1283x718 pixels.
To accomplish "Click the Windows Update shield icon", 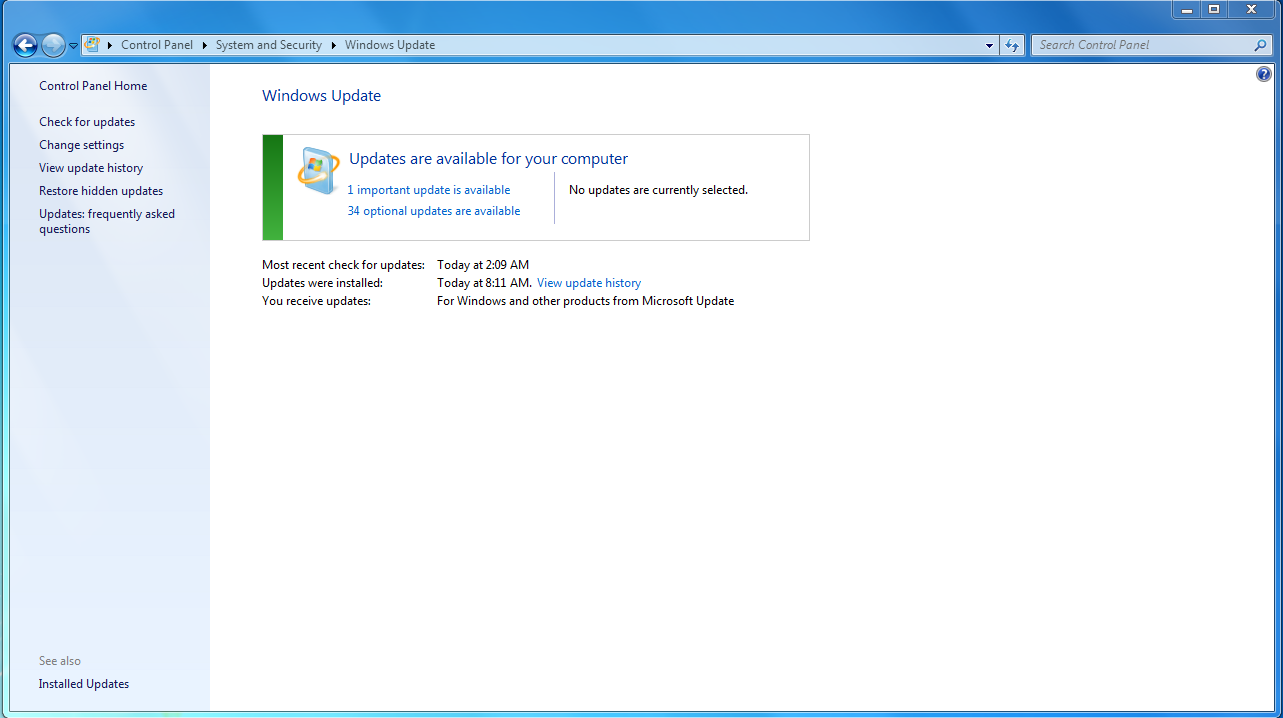I will [319, 172].
